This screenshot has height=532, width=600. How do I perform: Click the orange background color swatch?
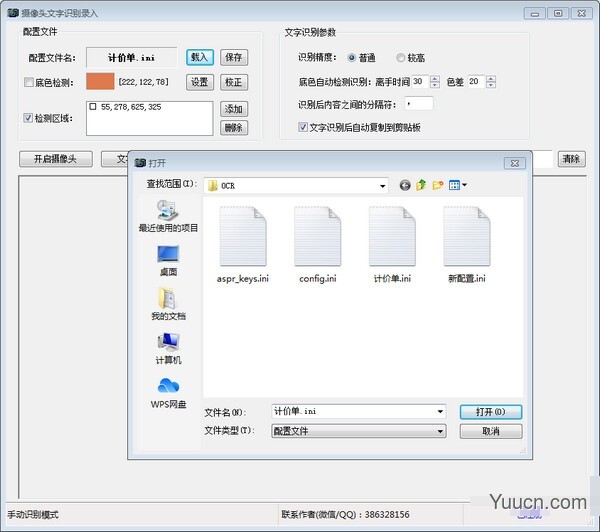100,82
